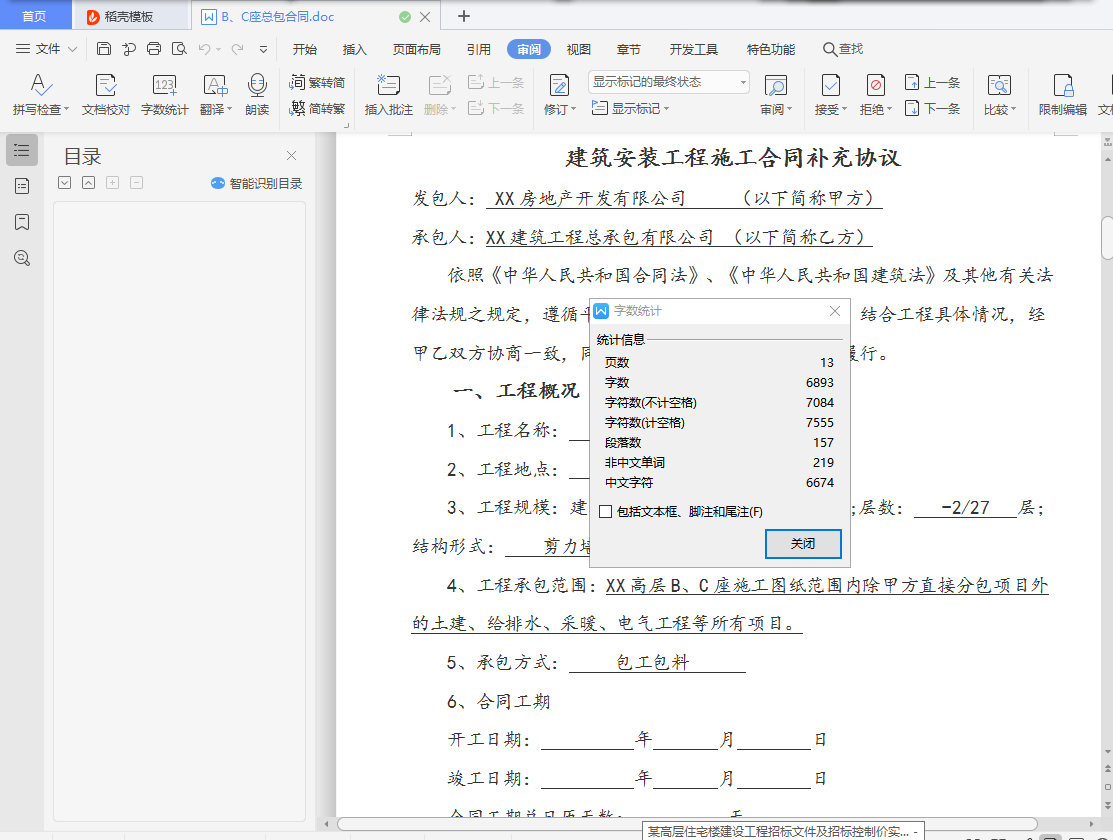The image size is (1113, 840).
Task: Switch to the 视图 ribbon tab
Action: (579, 49)
